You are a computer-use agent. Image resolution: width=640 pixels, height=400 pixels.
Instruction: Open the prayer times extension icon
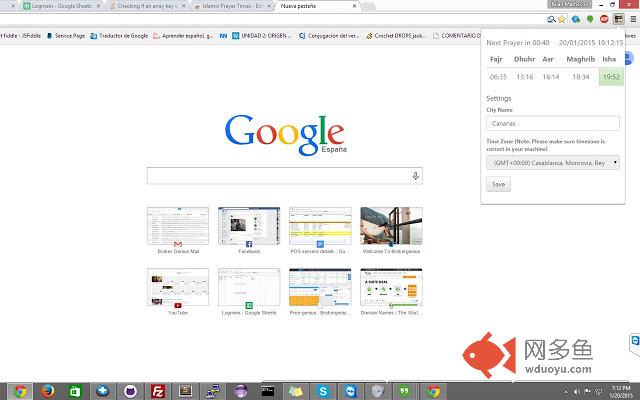(x=619, y=19)
